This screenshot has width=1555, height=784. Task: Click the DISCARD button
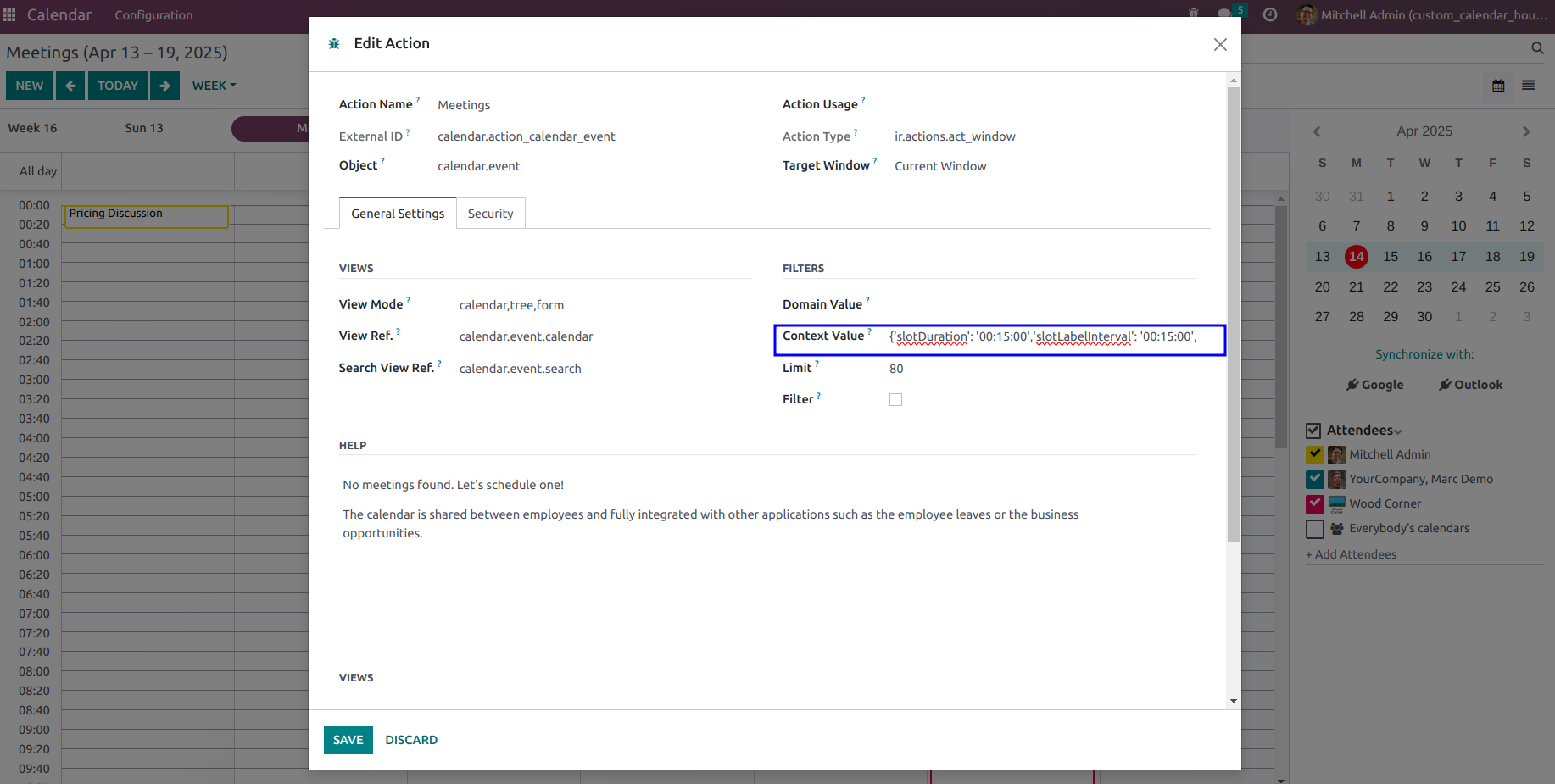click(411, 740)
